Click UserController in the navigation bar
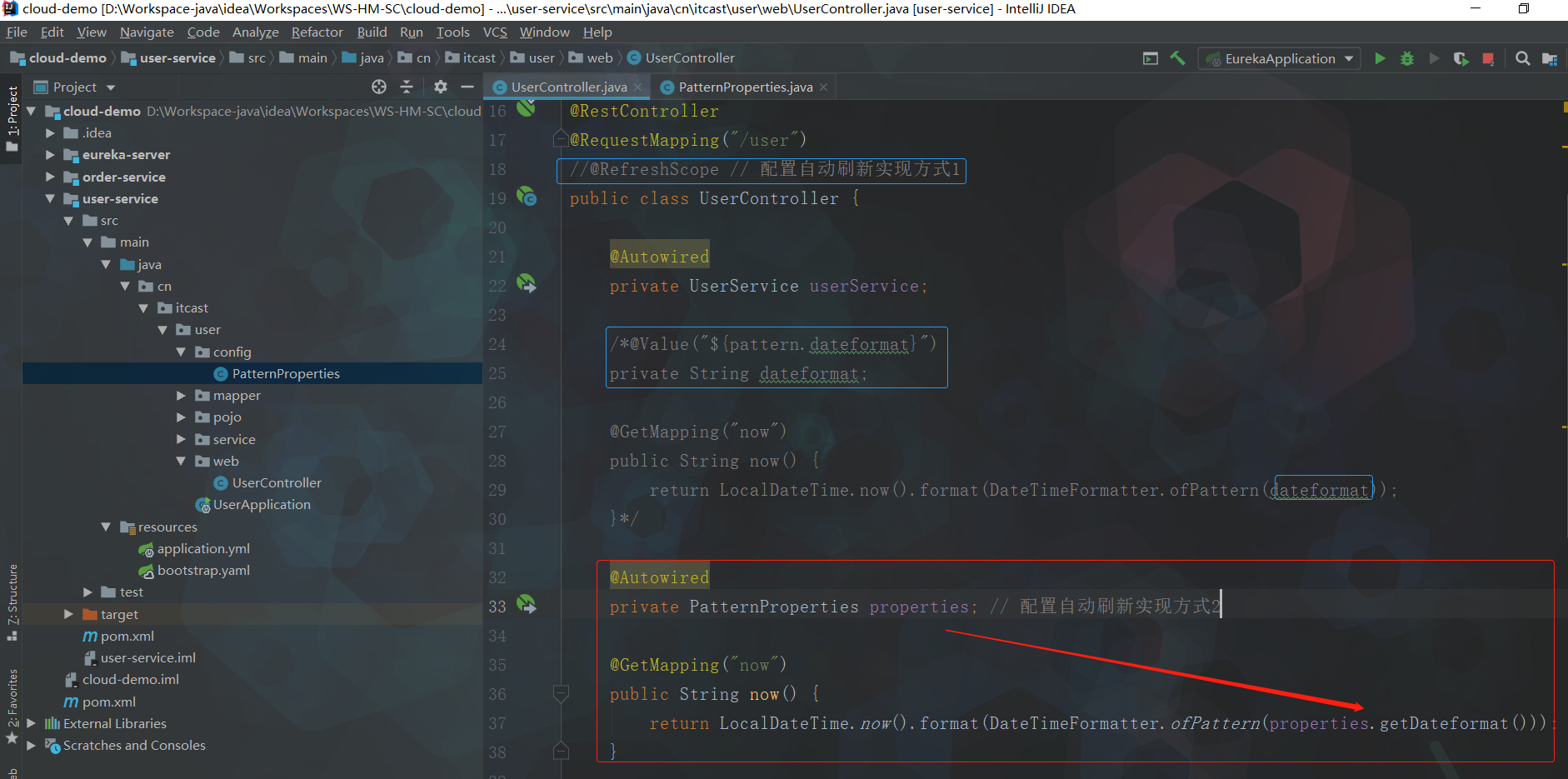 681,57
